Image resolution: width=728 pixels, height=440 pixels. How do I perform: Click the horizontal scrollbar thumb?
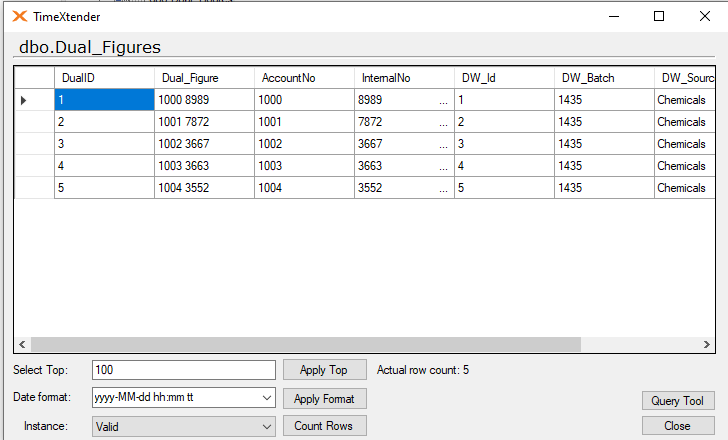point(306,344)
